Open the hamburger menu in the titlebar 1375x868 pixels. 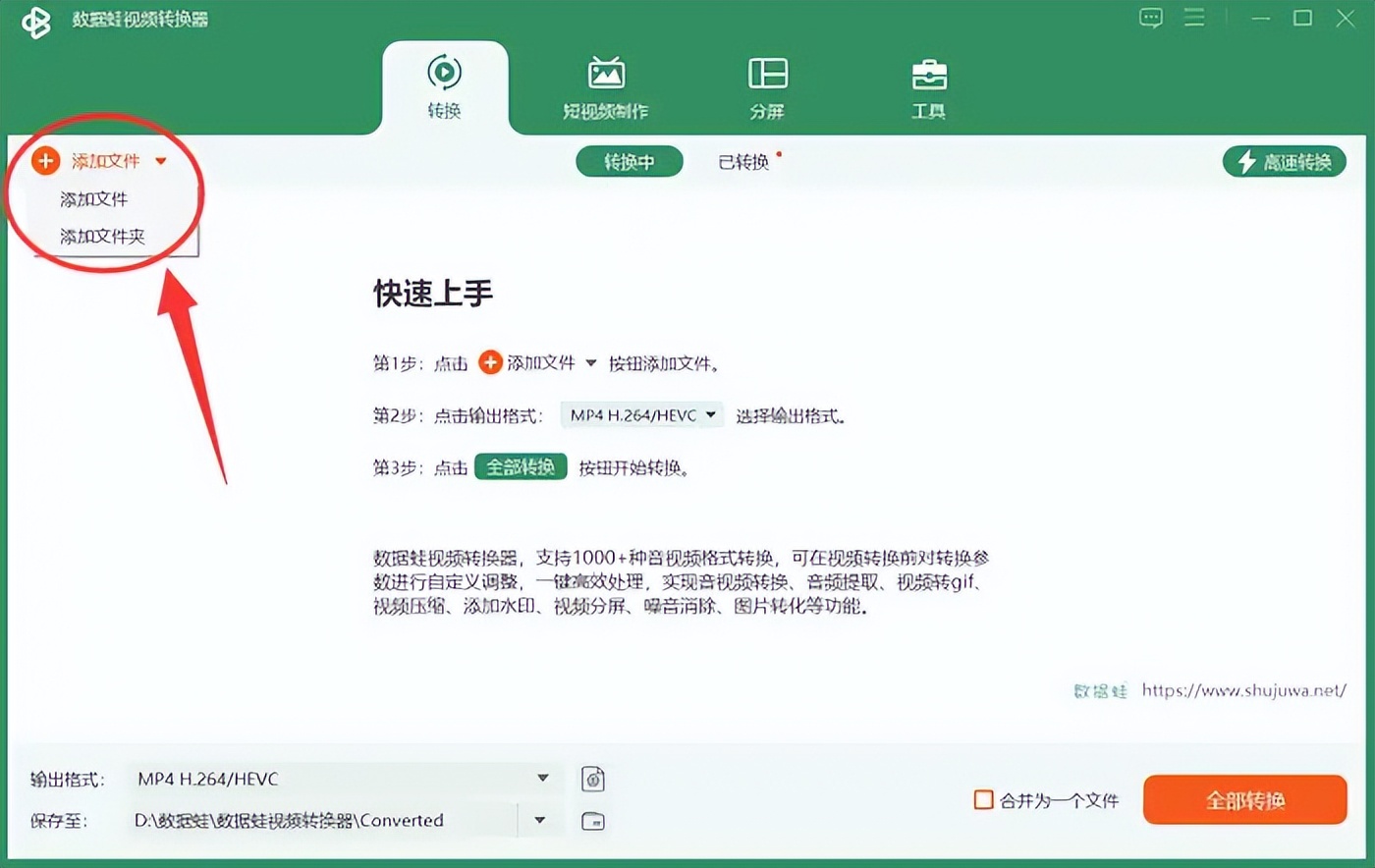[x=1194, y=18]
